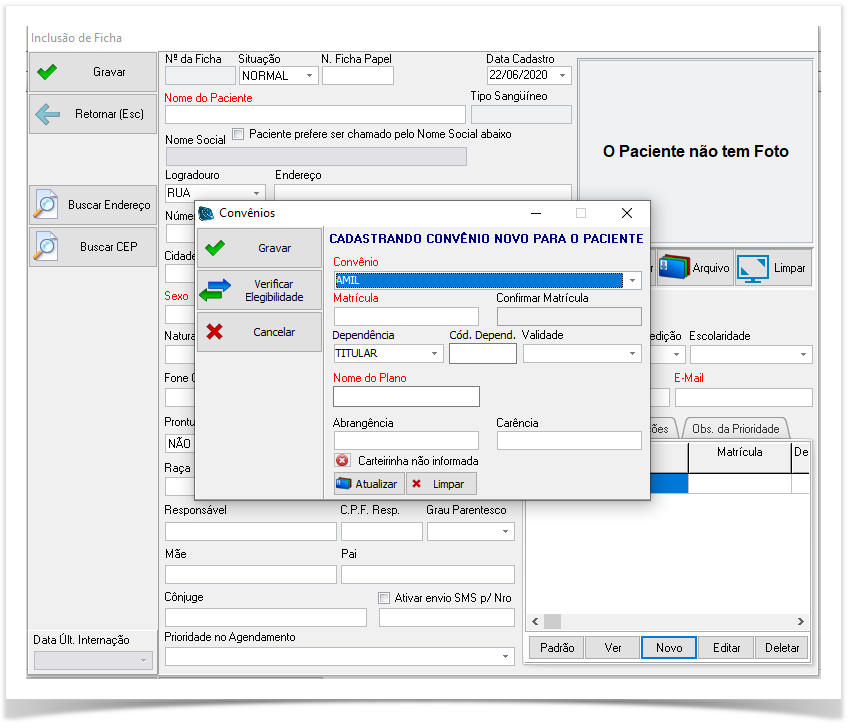This screenshot has width=855, height=728.
Task: Enable Ativar envio SMS p/ Nro
Action: [384, 598]
